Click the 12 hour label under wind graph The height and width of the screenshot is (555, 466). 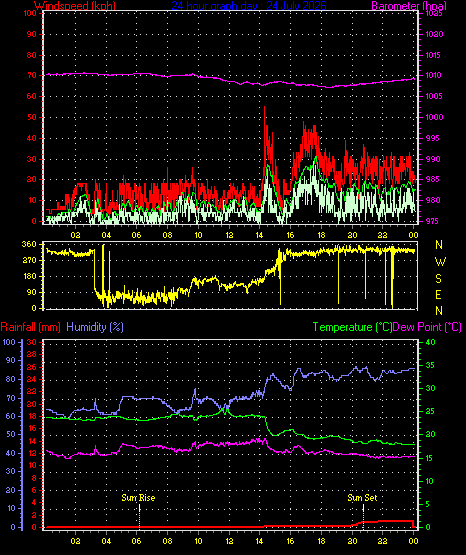[229, 235]
